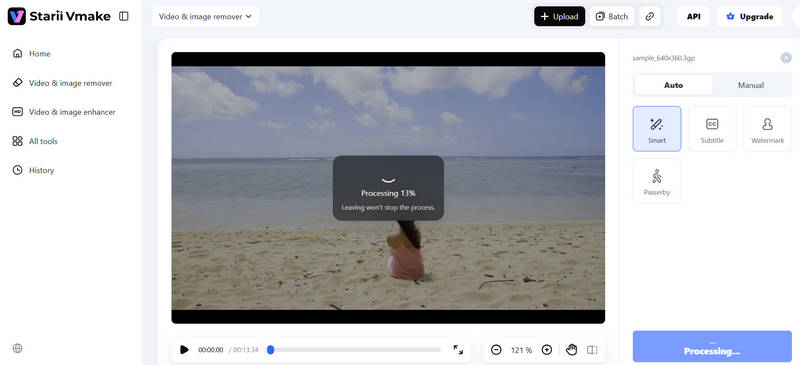This screenshot has width=800, height=365.
Task: Expand the Video & image remover dropdown
Action: pyautogui.click(x=205, y=16)
